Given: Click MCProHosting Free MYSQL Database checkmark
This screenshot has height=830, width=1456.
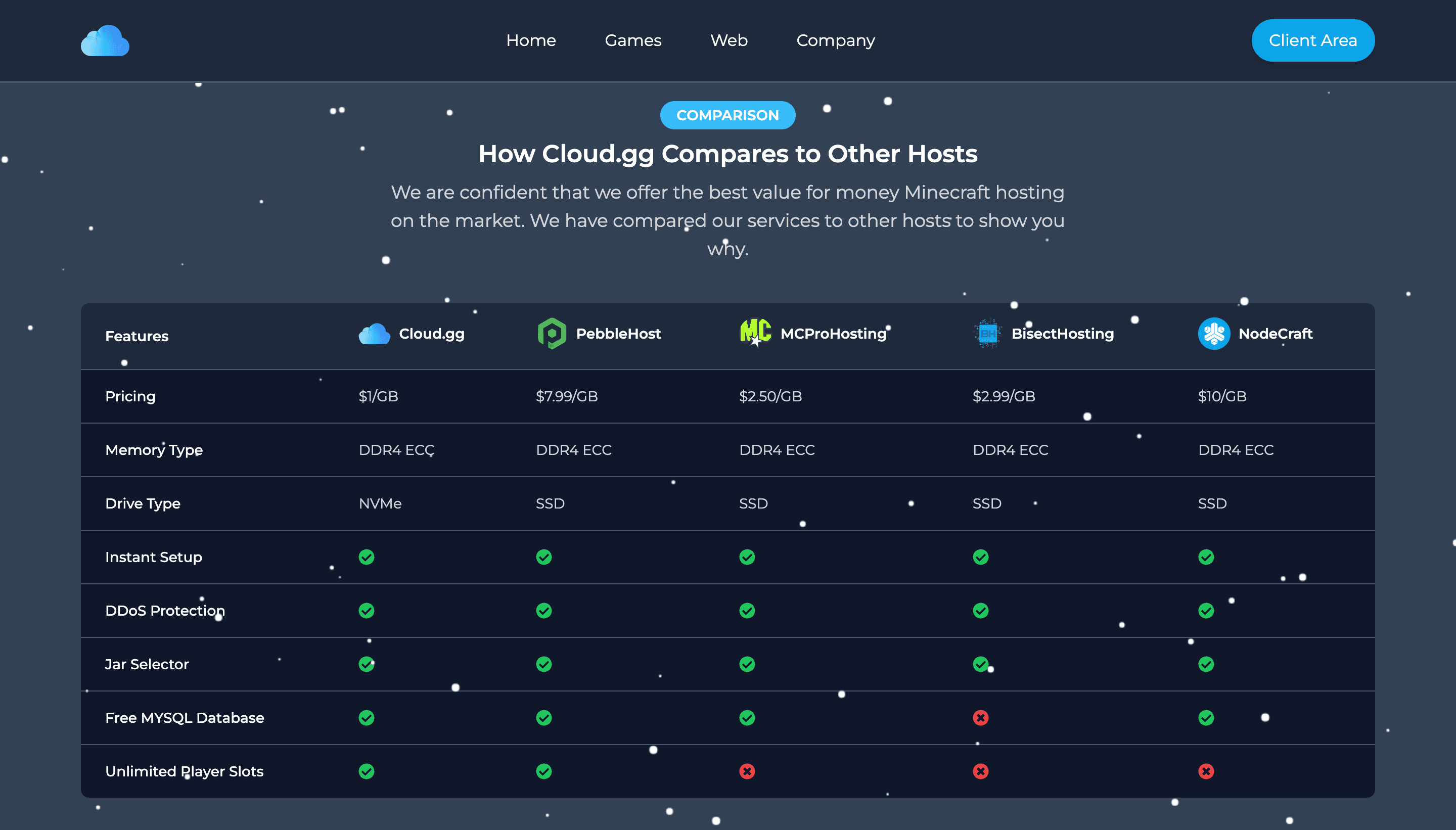Looking at the screenshot, I should (x=747, y=718).
